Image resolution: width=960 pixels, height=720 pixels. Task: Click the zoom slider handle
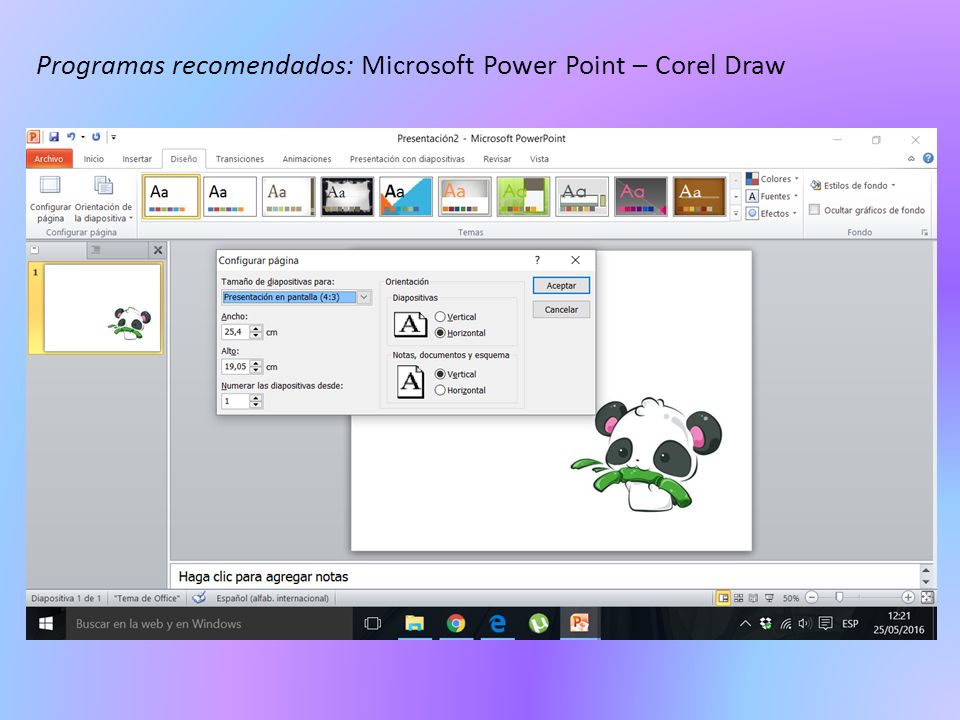click(839, 597)
